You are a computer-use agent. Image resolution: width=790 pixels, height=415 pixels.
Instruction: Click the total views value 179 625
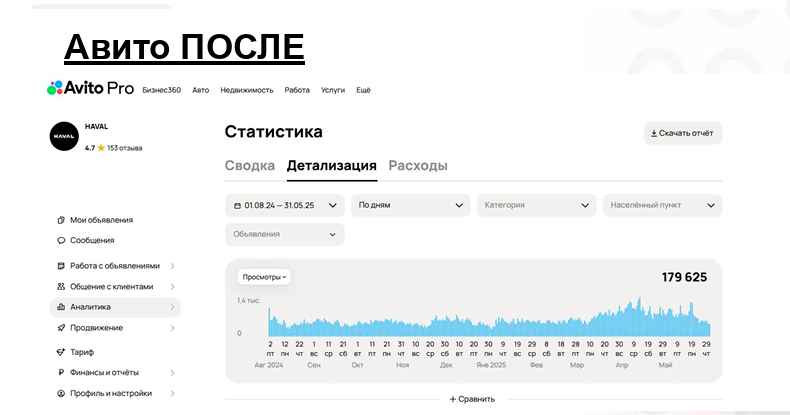684,277
